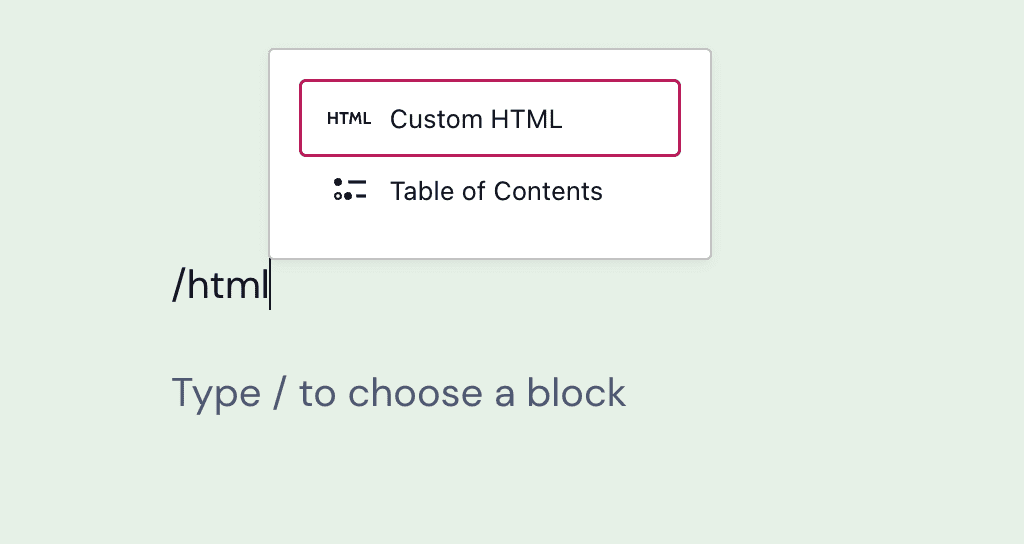Focus the "Type / to choose a block" placeholder
Image resolution: width=1024 pixels, height=544 pixels.
point(398,393)
